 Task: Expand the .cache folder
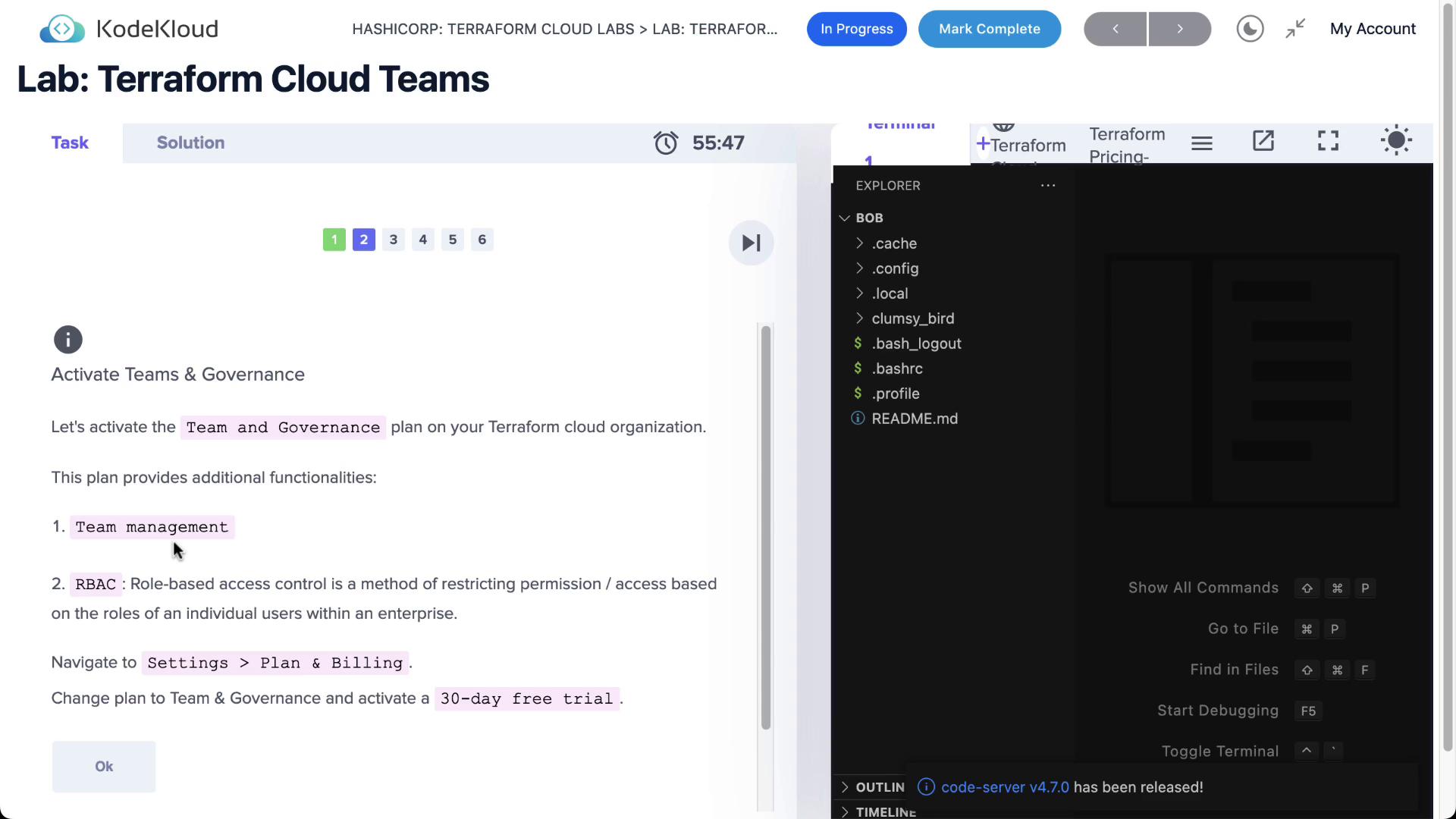[893, 243]
